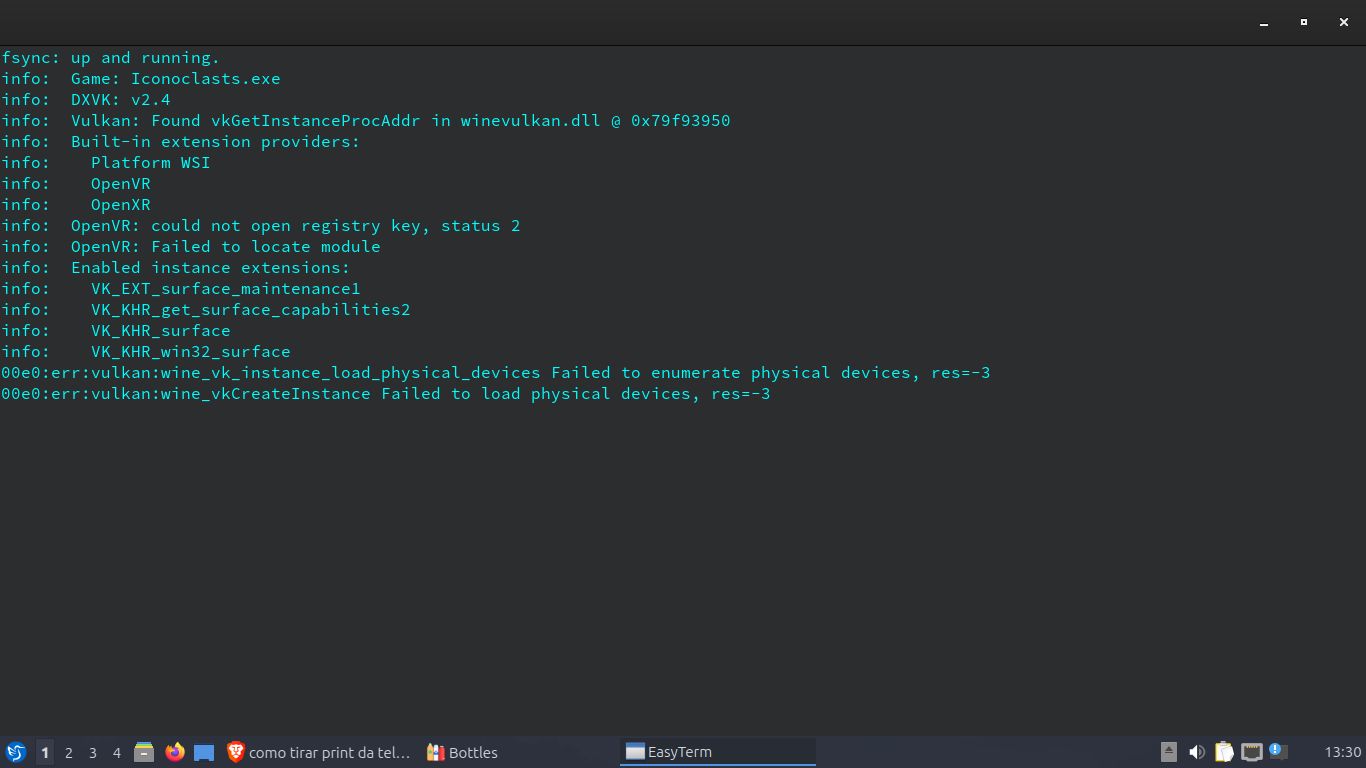Click the 'Enabled instance extensions:' line
The width and height of the screenshot is (1366, 768).
(176, 268)
